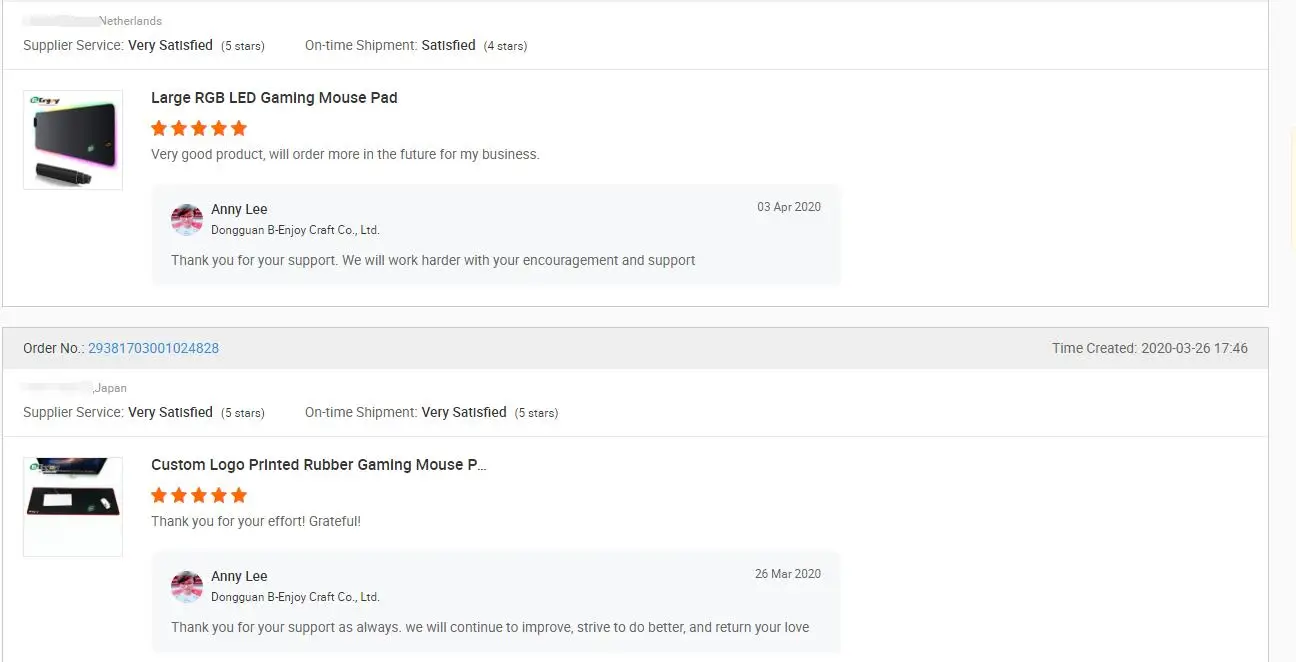Click Anny Lee's avatar in March reply
The image size is (1296, 662).
(187, 586)
